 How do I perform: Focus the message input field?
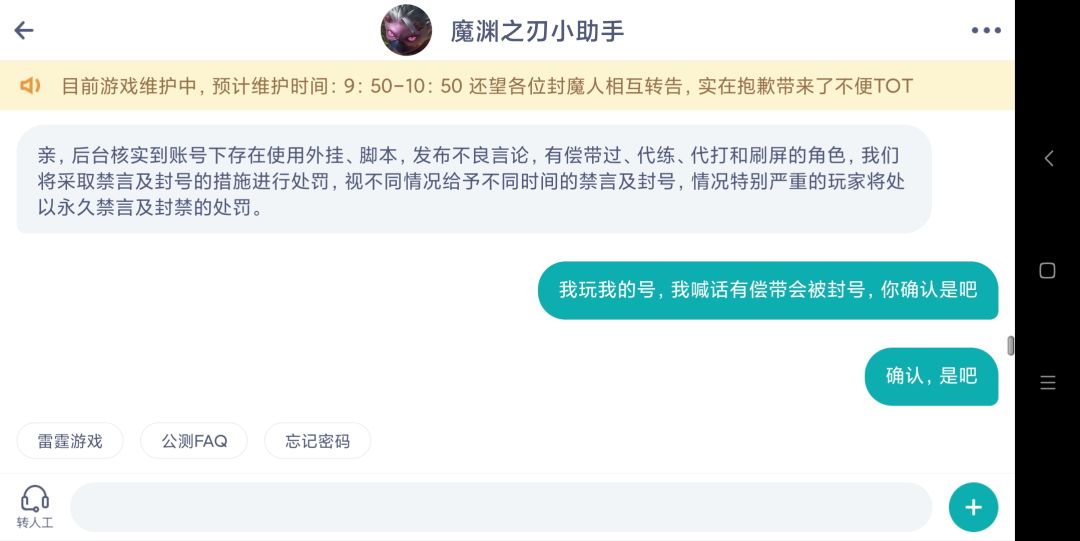(500, 507)
